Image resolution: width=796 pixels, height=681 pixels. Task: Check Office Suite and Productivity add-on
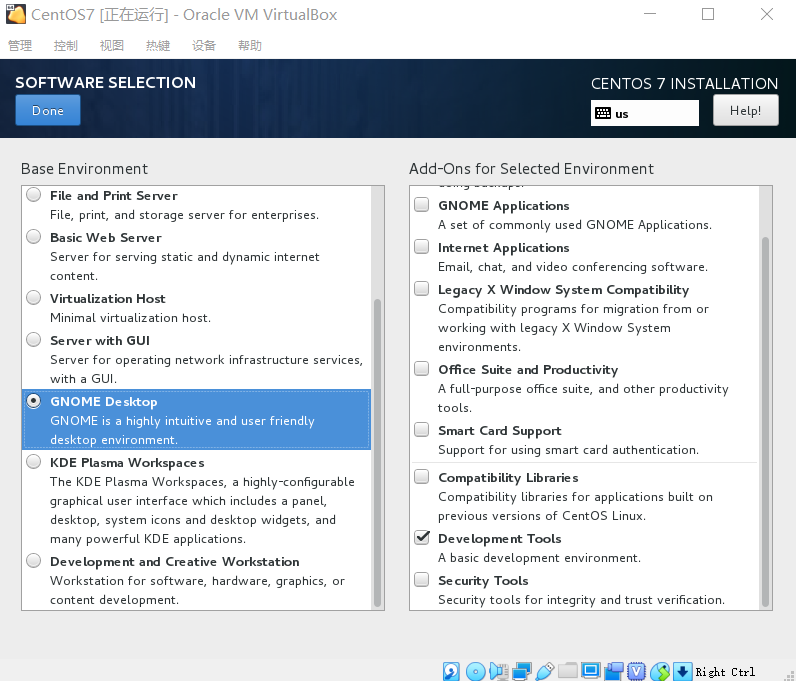pos(421,368)
